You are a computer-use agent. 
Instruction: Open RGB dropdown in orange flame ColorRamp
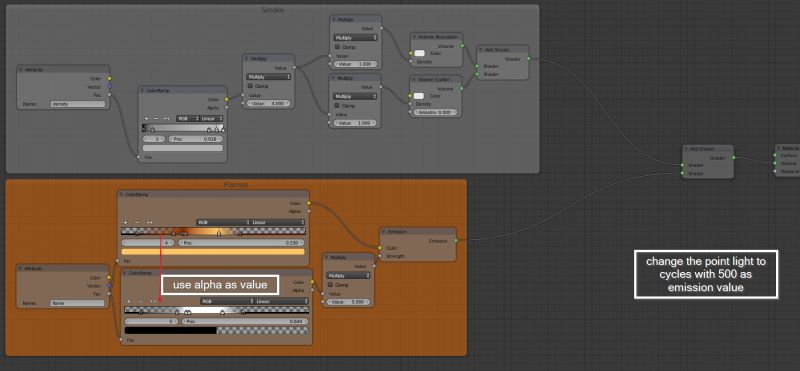pos(222,222)
